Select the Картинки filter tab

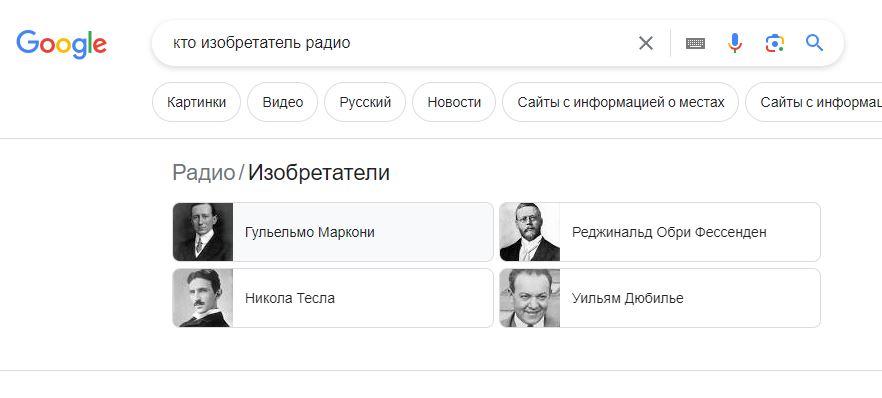[196, 102]
